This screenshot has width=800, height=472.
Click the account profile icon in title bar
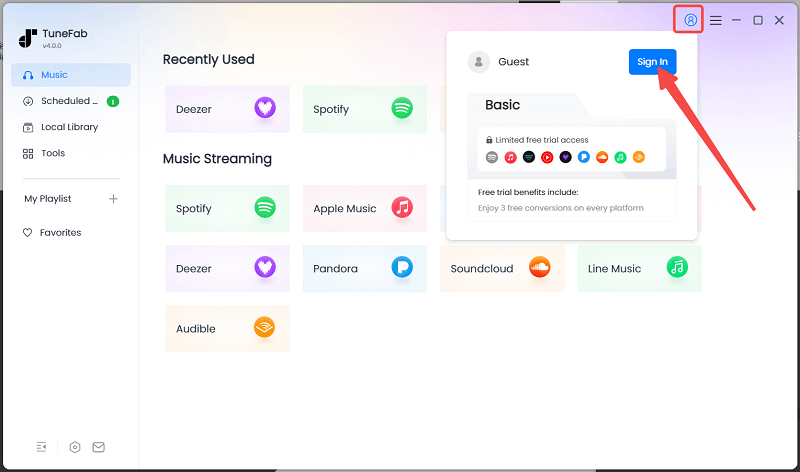coord(689,20)
